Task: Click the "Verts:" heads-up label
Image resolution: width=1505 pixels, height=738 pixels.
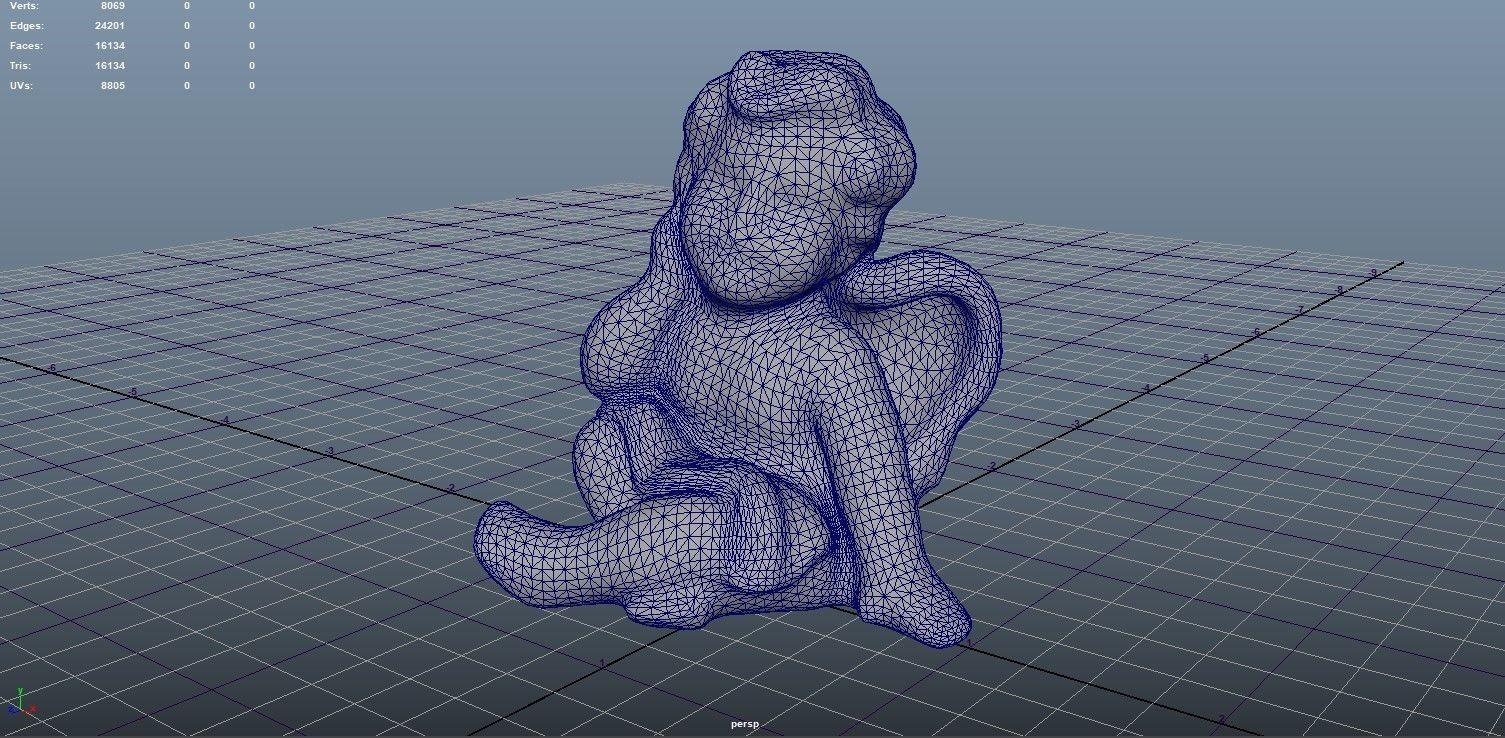Action: pyautogui.click(x=24, y=6)
